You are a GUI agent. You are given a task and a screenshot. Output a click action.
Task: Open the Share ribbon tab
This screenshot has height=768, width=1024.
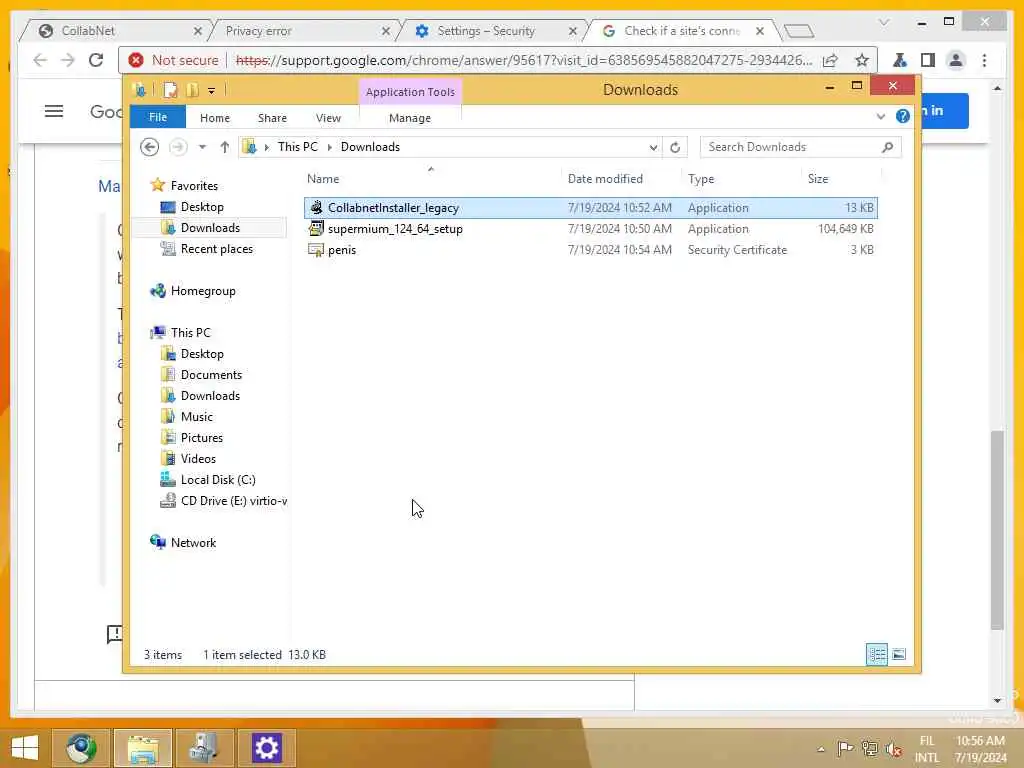pyautogui.click(x=272, y=118)
